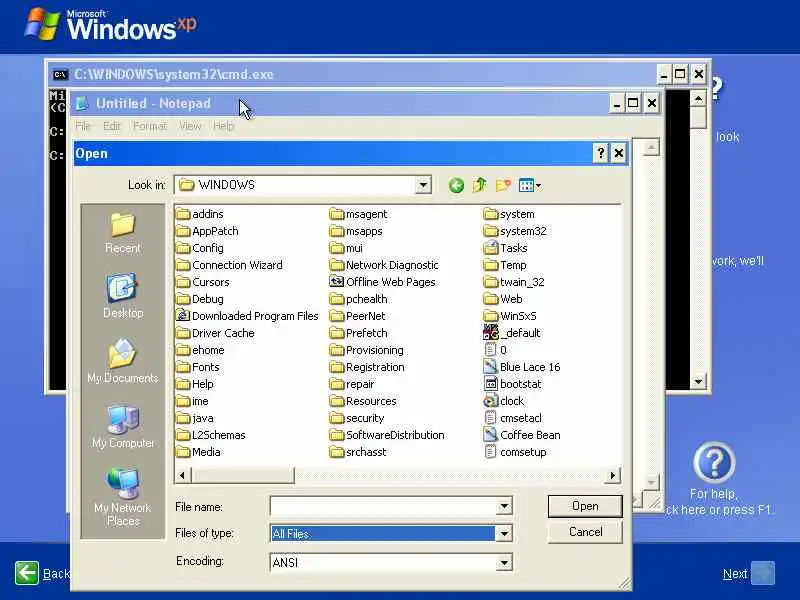Select the bootstat file
This screenshot has width=800, height=600.
click(512, 384)
